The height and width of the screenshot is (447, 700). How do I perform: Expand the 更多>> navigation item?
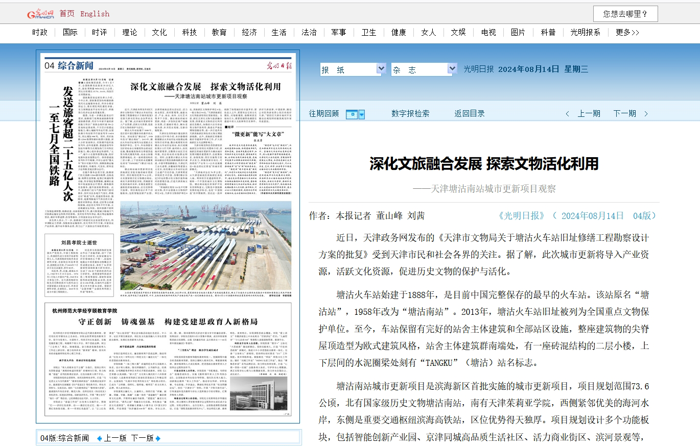627,33
